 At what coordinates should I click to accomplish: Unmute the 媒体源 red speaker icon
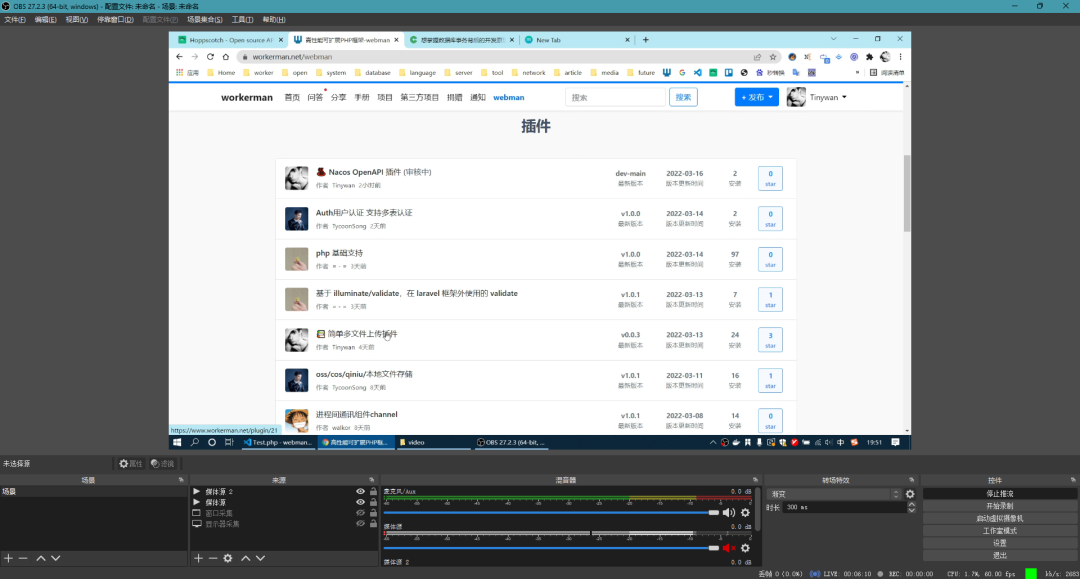[x=729, y=547]
